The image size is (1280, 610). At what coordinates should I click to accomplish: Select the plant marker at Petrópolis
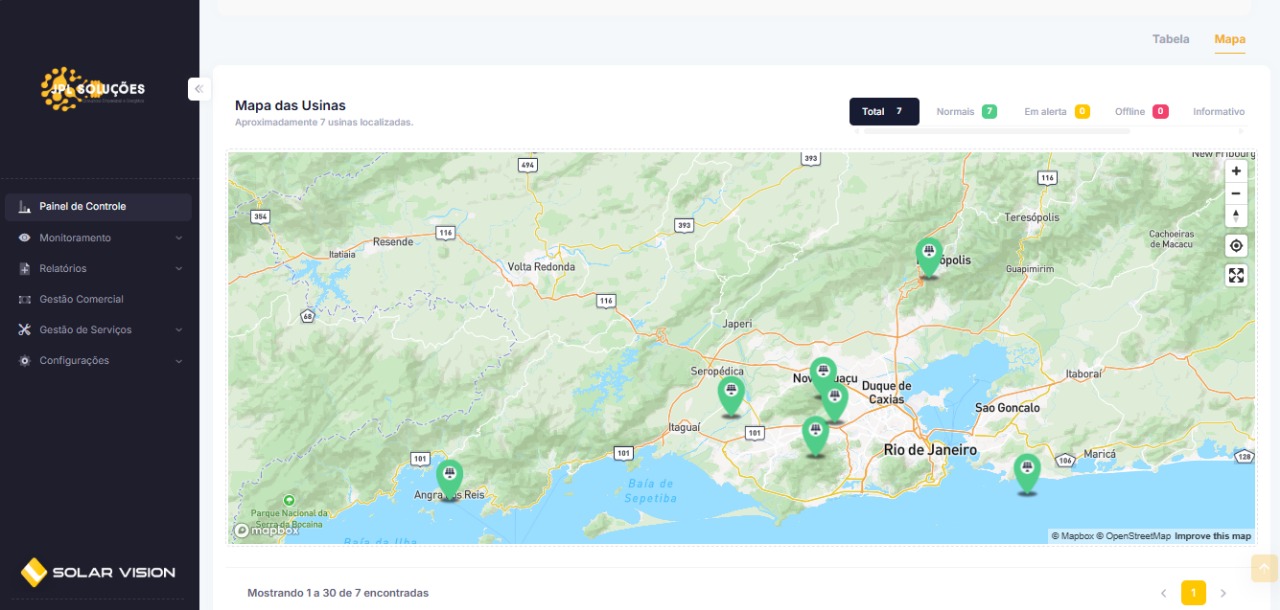(x=929, y=255)
